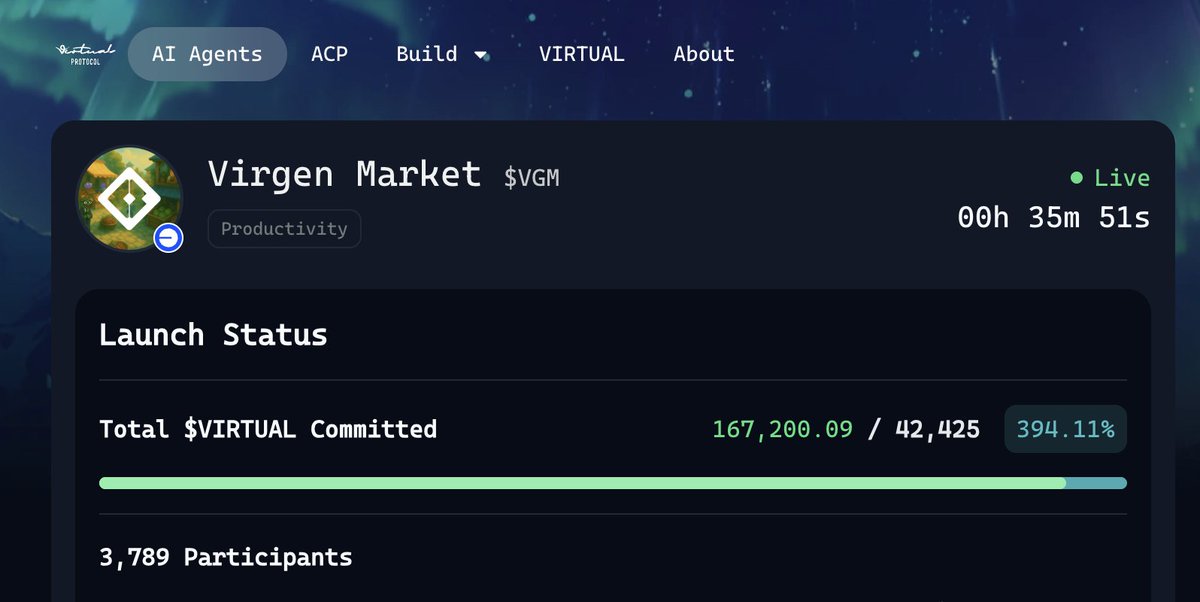Click the Productivity category tag
This screenshot has height=602, width=1200.
(x=284, y=229)
